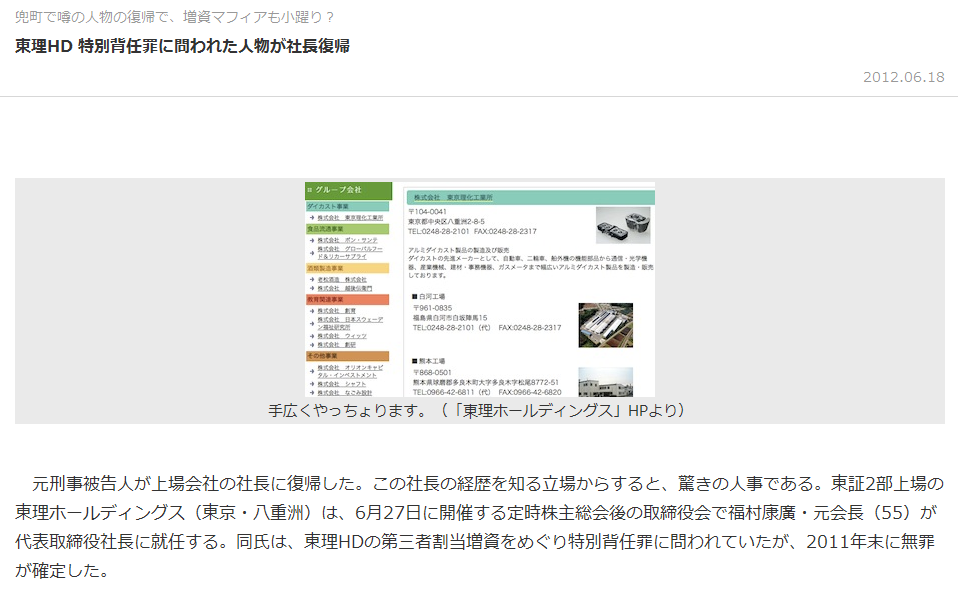
Task: Click the headline 東理HD 特別背任罪に問われた人物が社長復帰
Action: tap(182, 46)
